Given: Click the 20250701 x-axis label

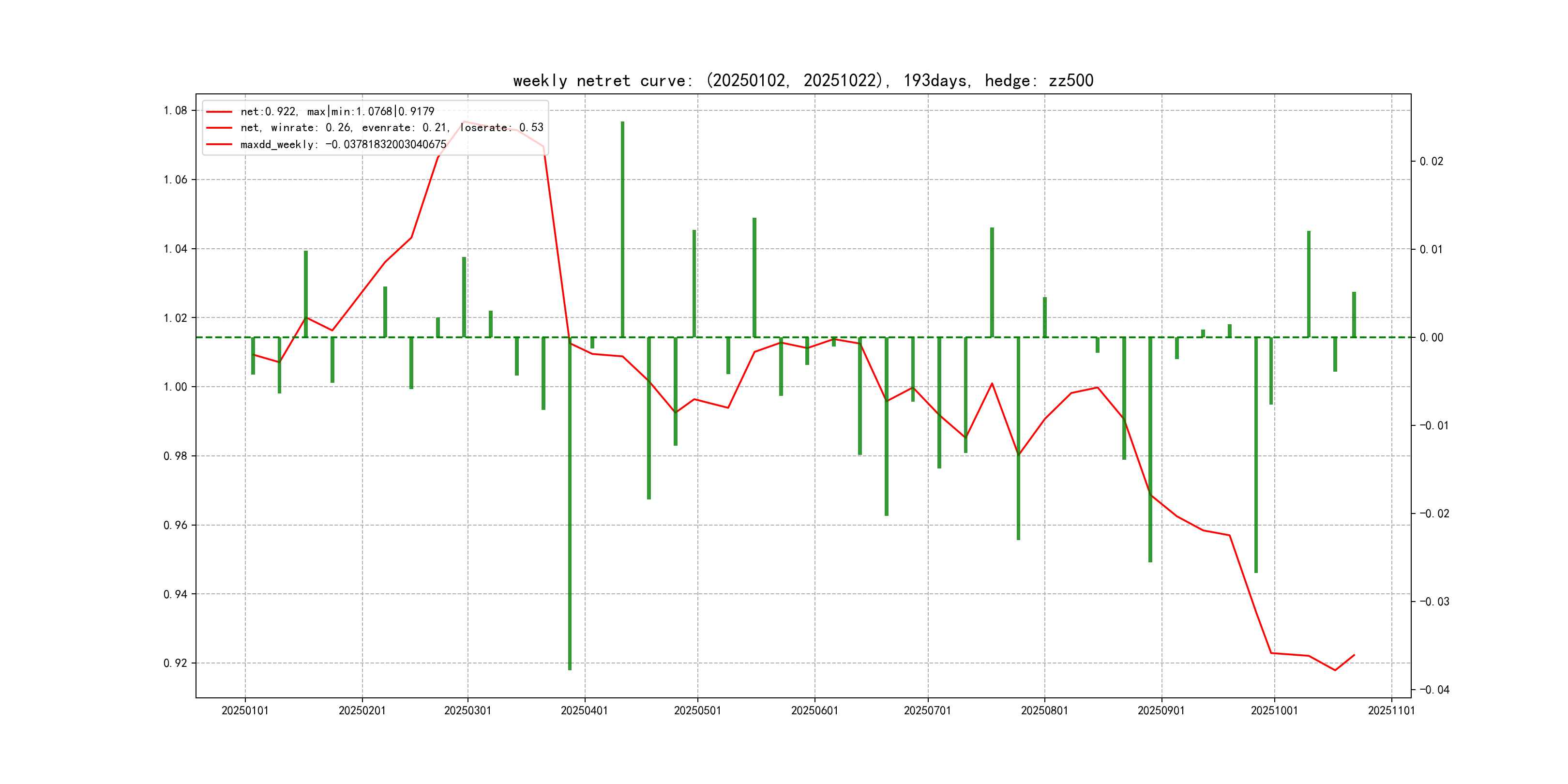Looking at the screenshot, I should pyautogui.click(x=927, y=710).
